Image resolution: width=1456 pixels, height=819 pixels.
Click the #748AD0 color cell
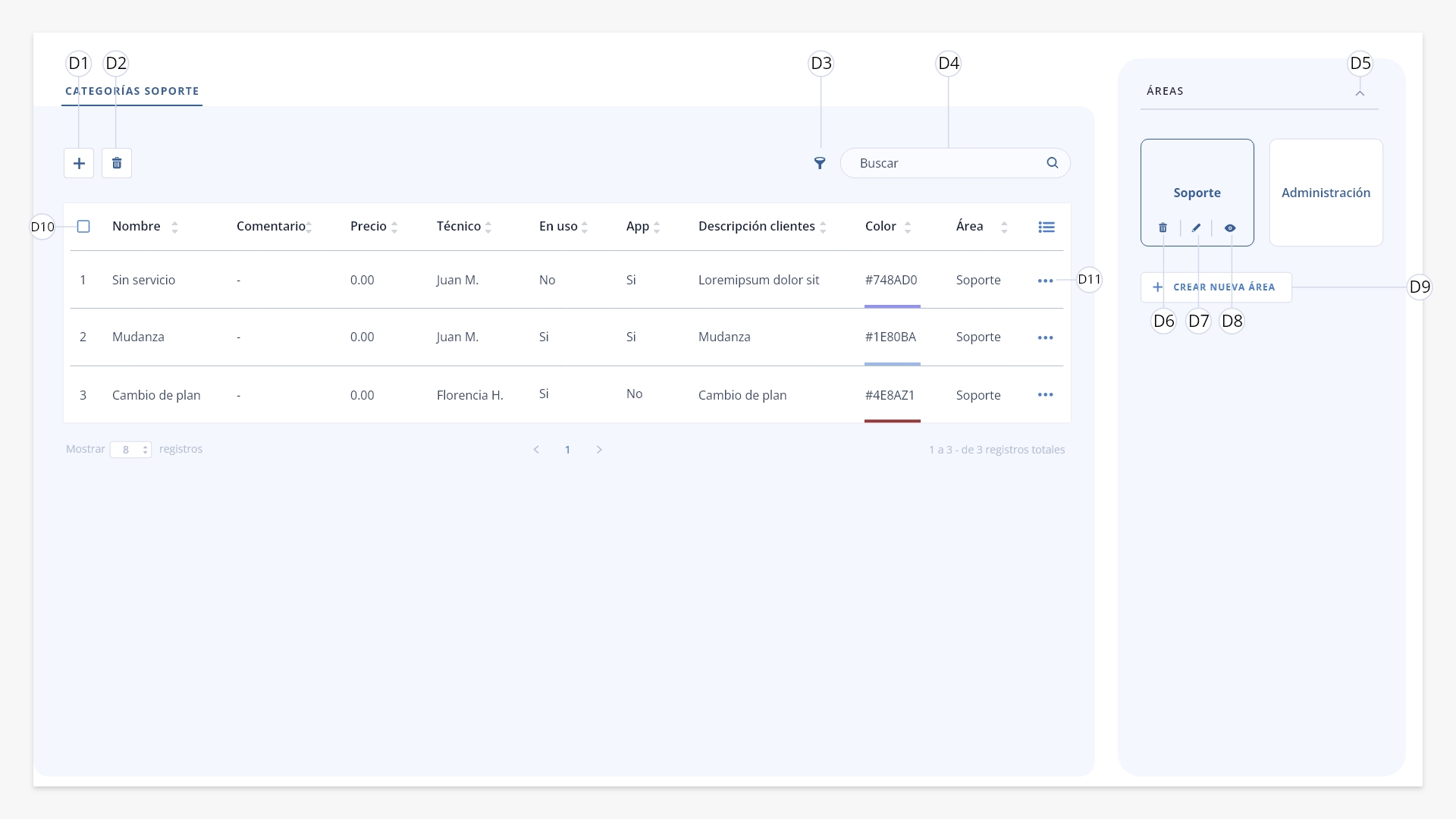892,280
